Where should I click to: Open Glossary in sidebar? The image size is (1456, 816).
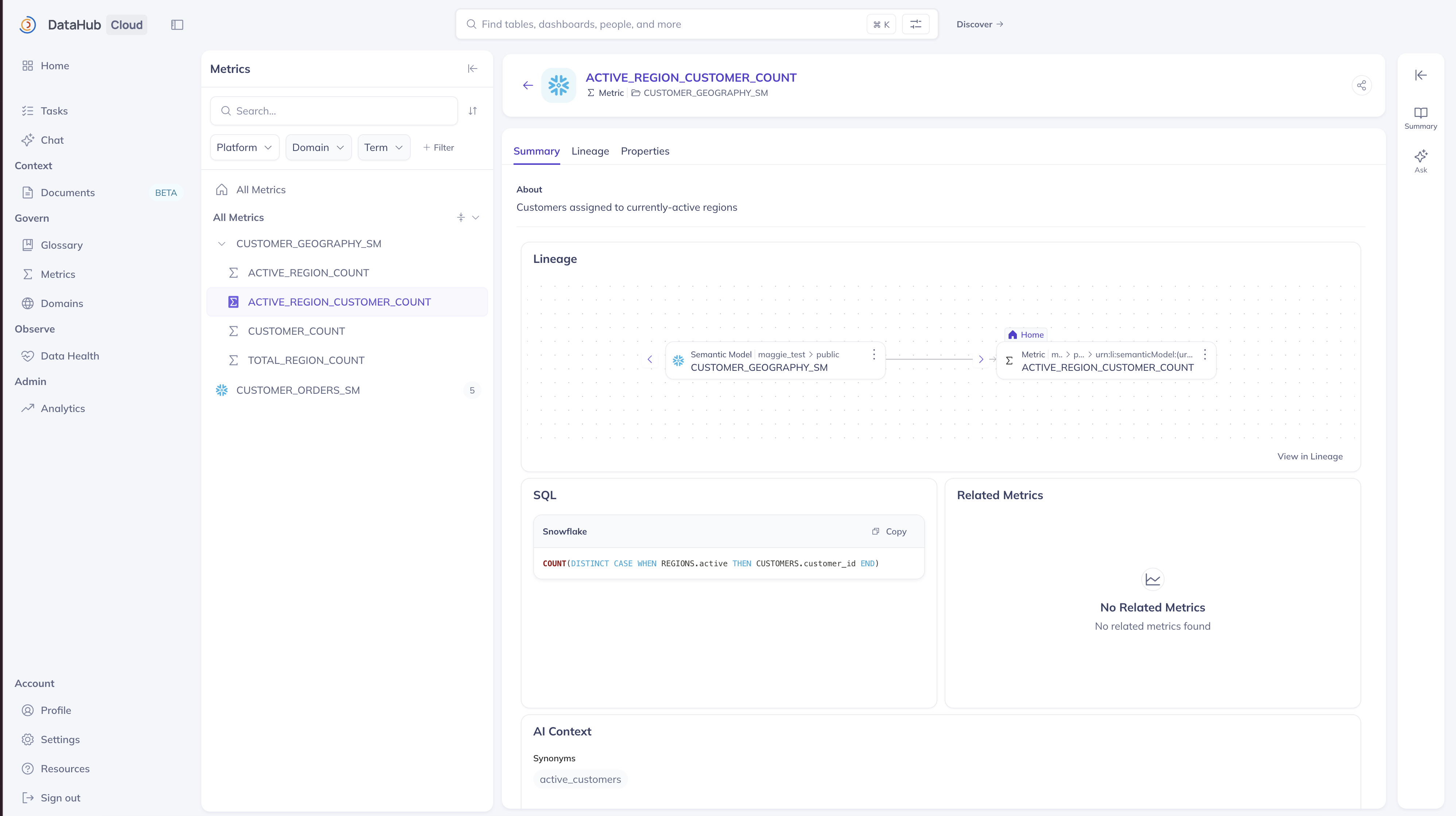point(61,245)
